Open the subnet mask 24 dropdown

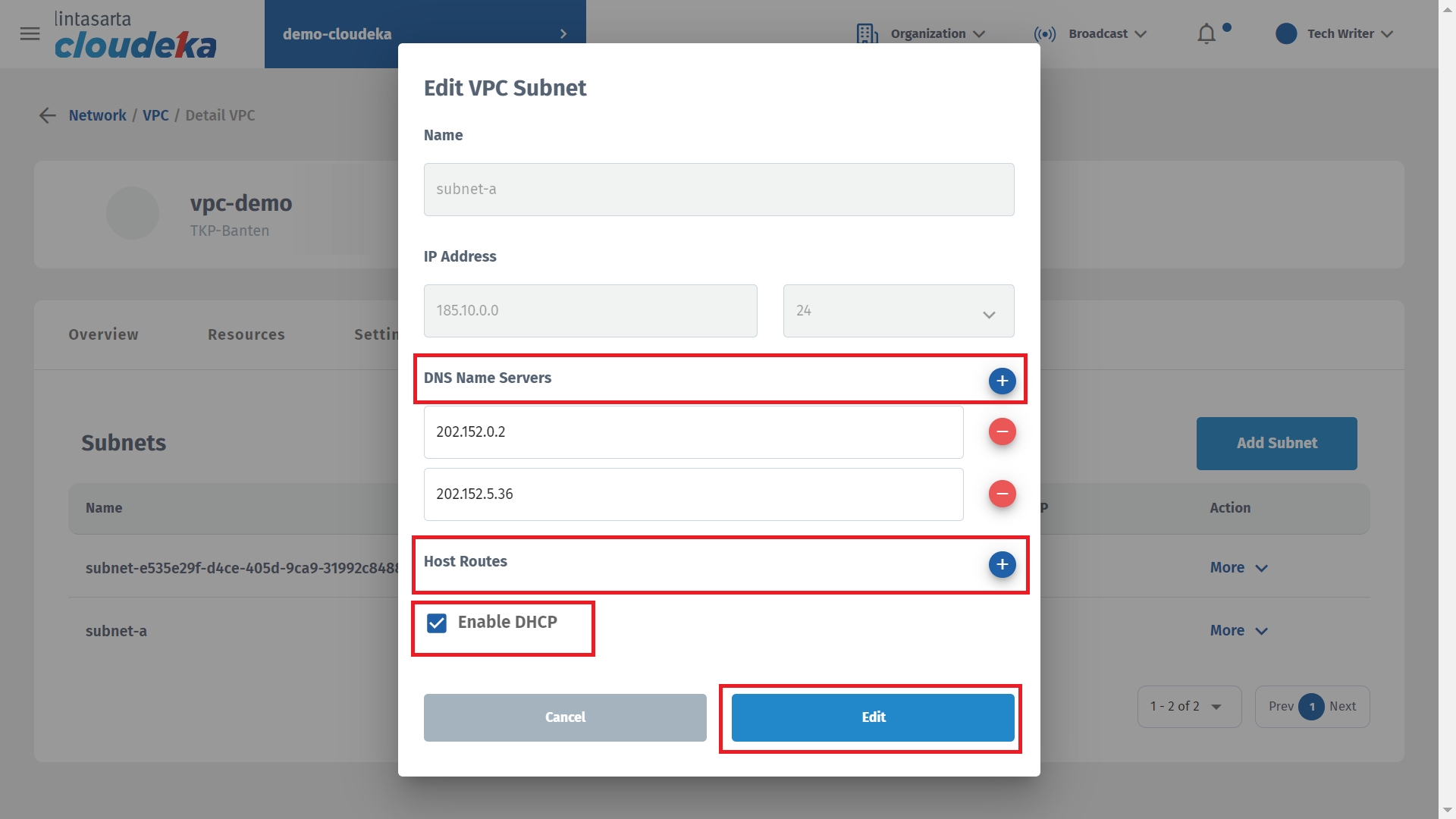pyautogui.click(x=898, y=311)
